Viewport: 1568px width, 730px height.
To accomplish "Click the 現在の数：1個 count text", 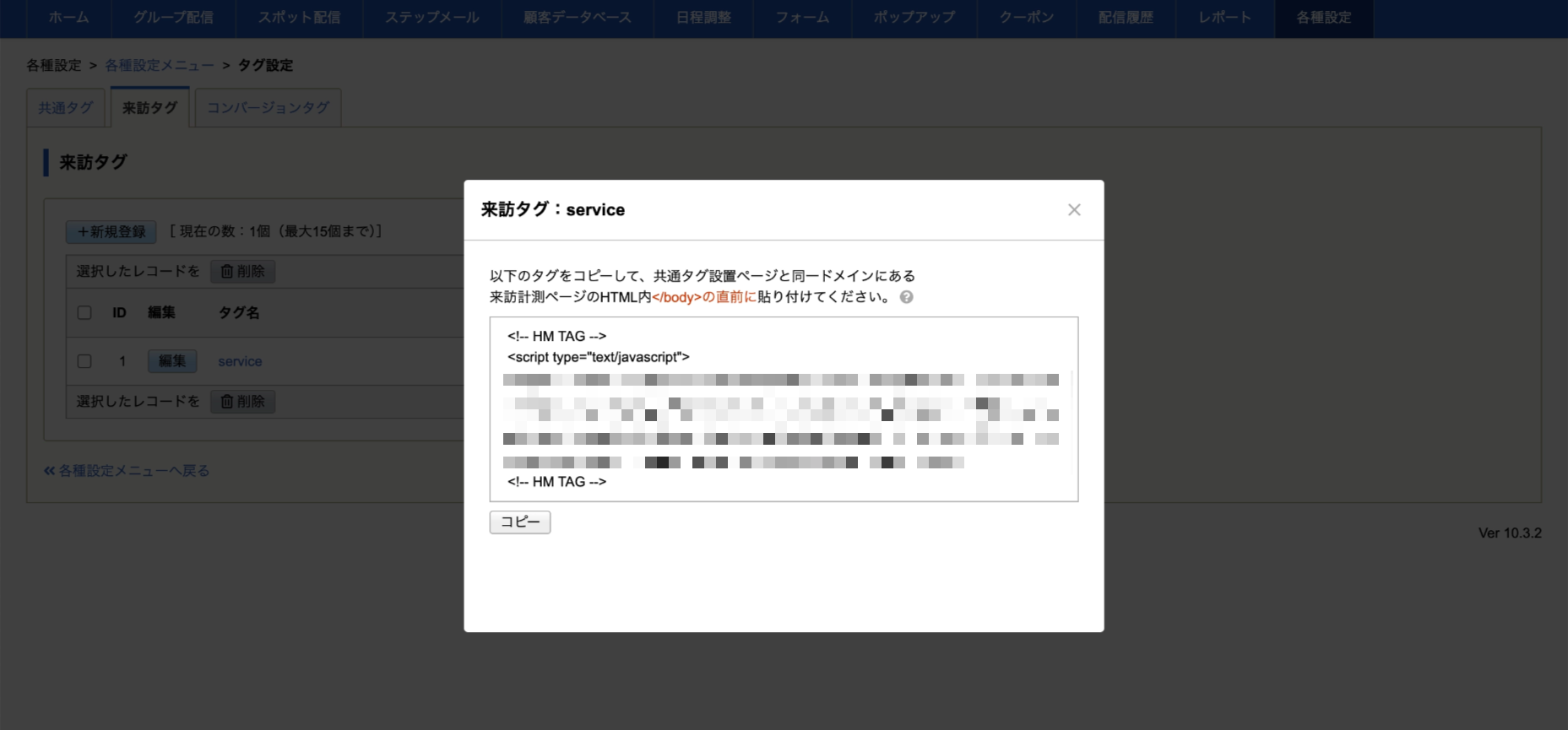I will [275, 231].
